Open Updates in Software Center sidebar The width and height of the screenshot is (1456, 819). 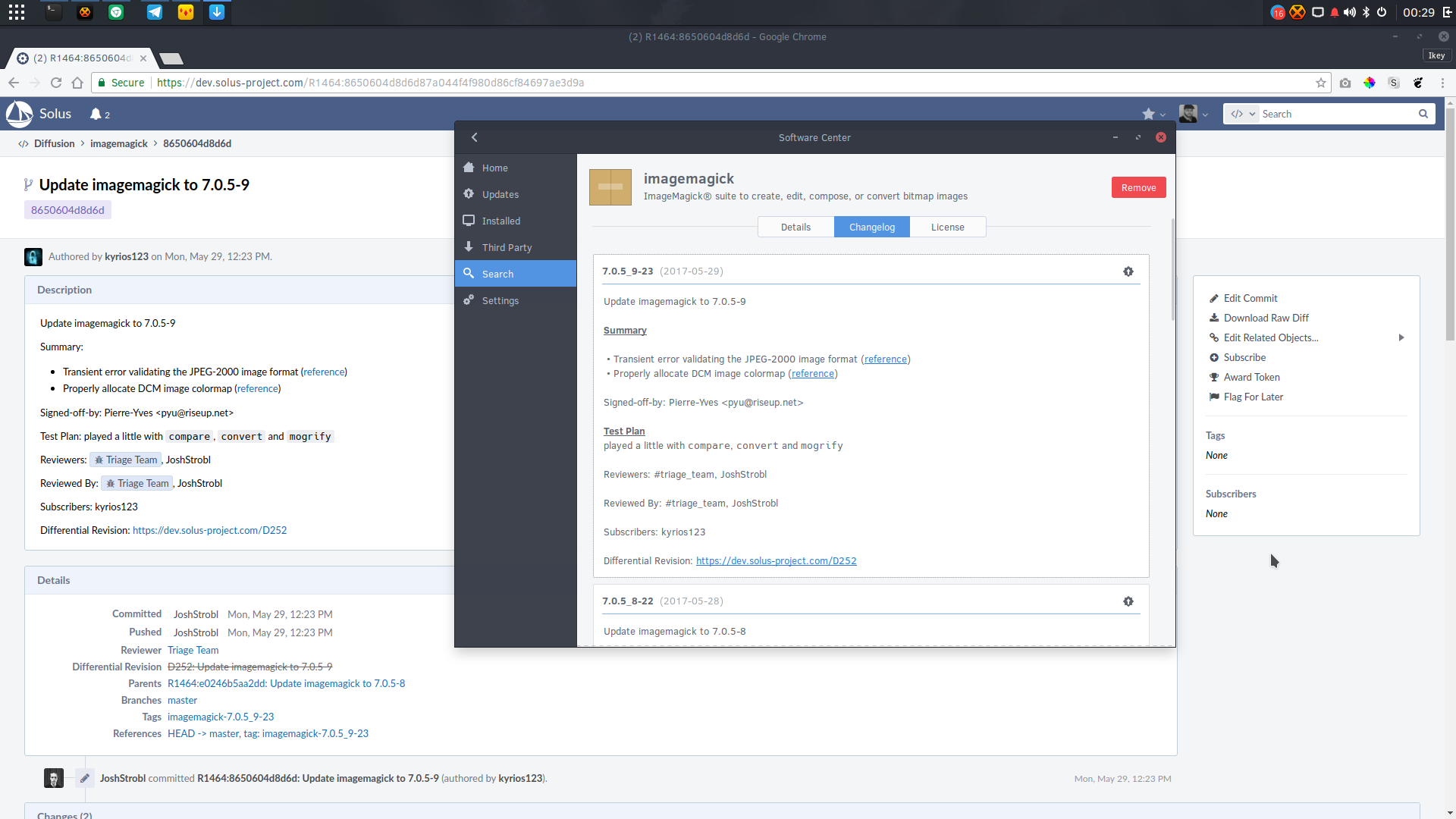point(516,194)
